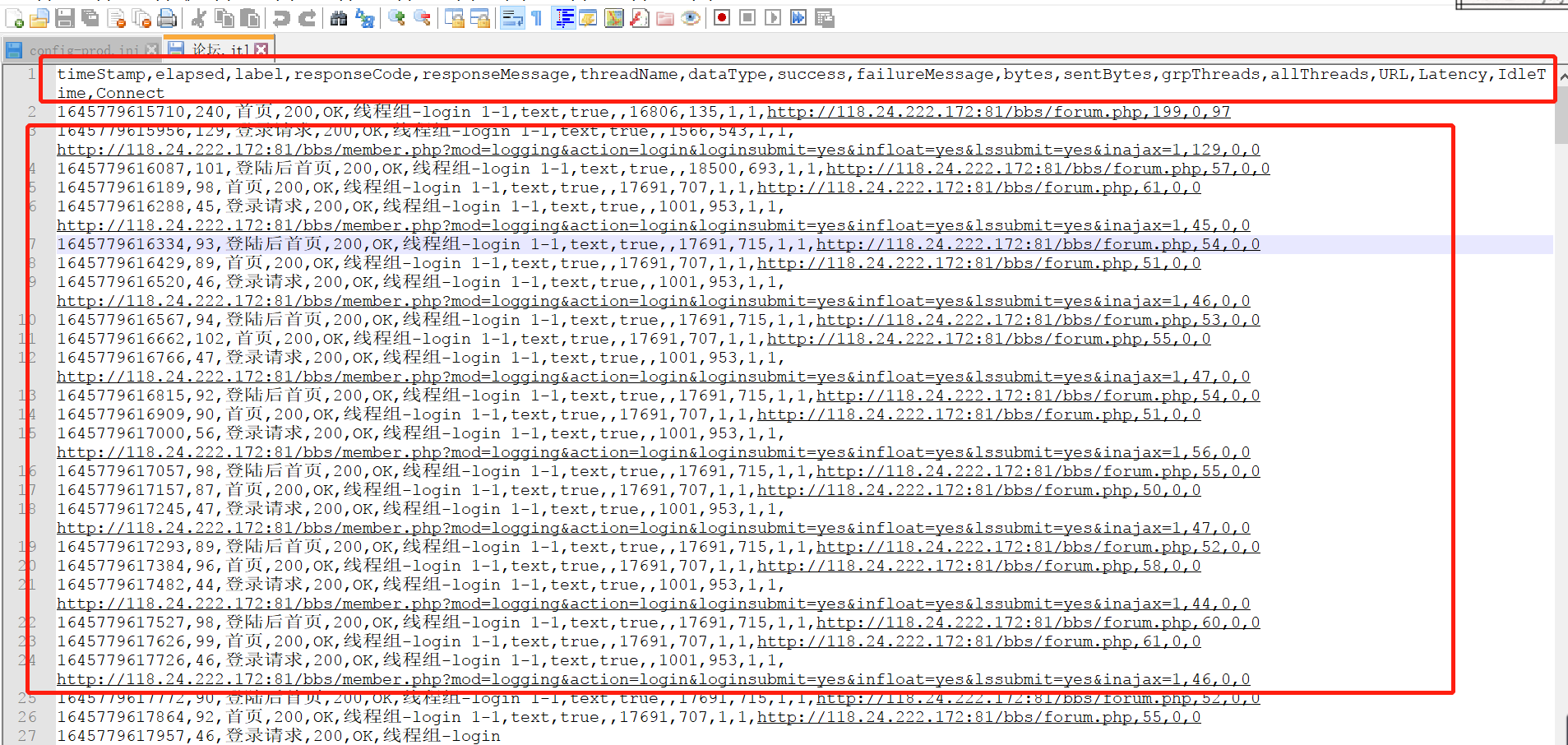
Task: Open member.php login link ending 44,0,0
Action: (x=653, y=604)
